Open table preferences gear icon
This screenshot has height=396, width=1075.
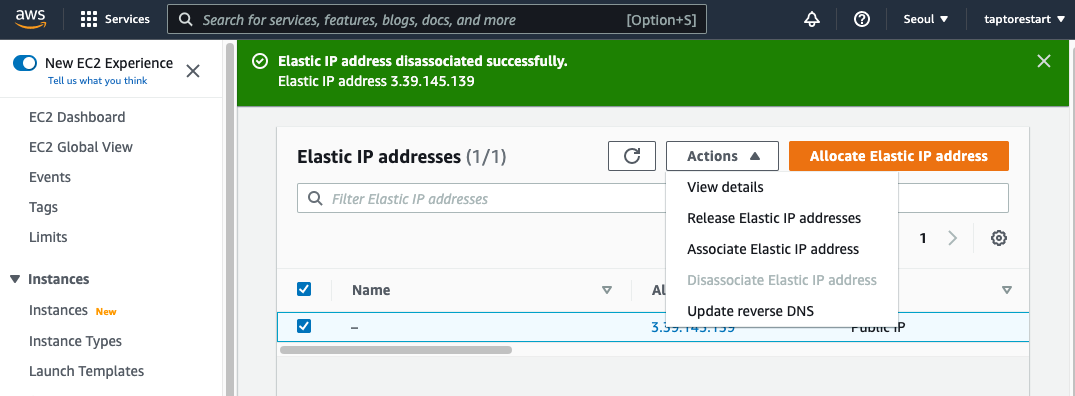[x=999, y=238]
